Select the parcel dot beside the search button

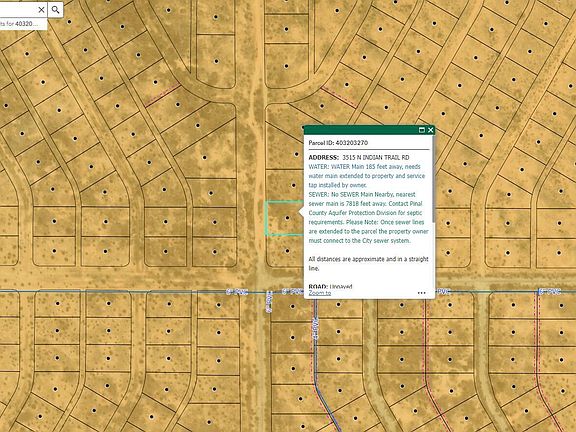[x=69, y=22]
